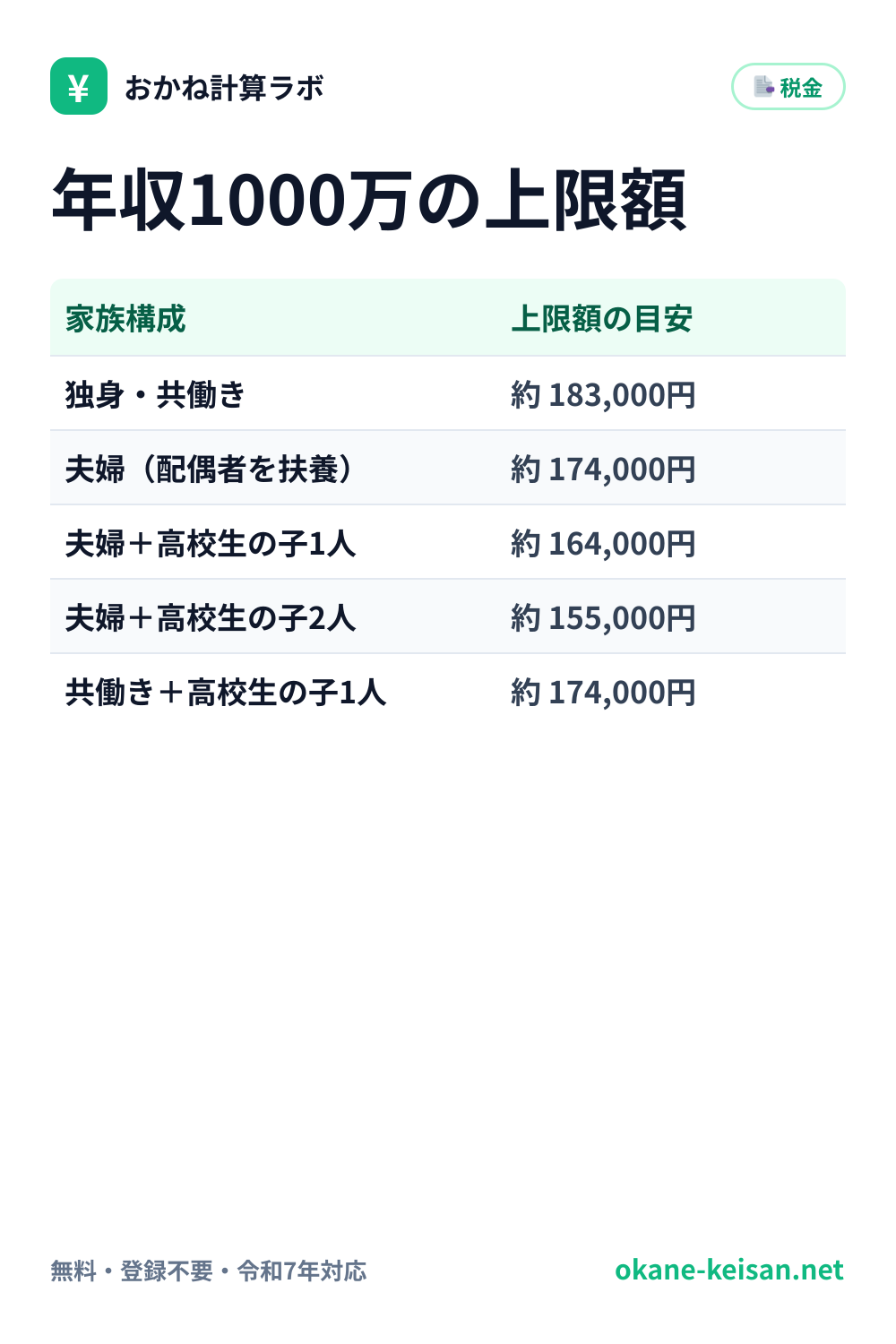Click the 夫婦＋高校生の子1人 row

point(448,542)
